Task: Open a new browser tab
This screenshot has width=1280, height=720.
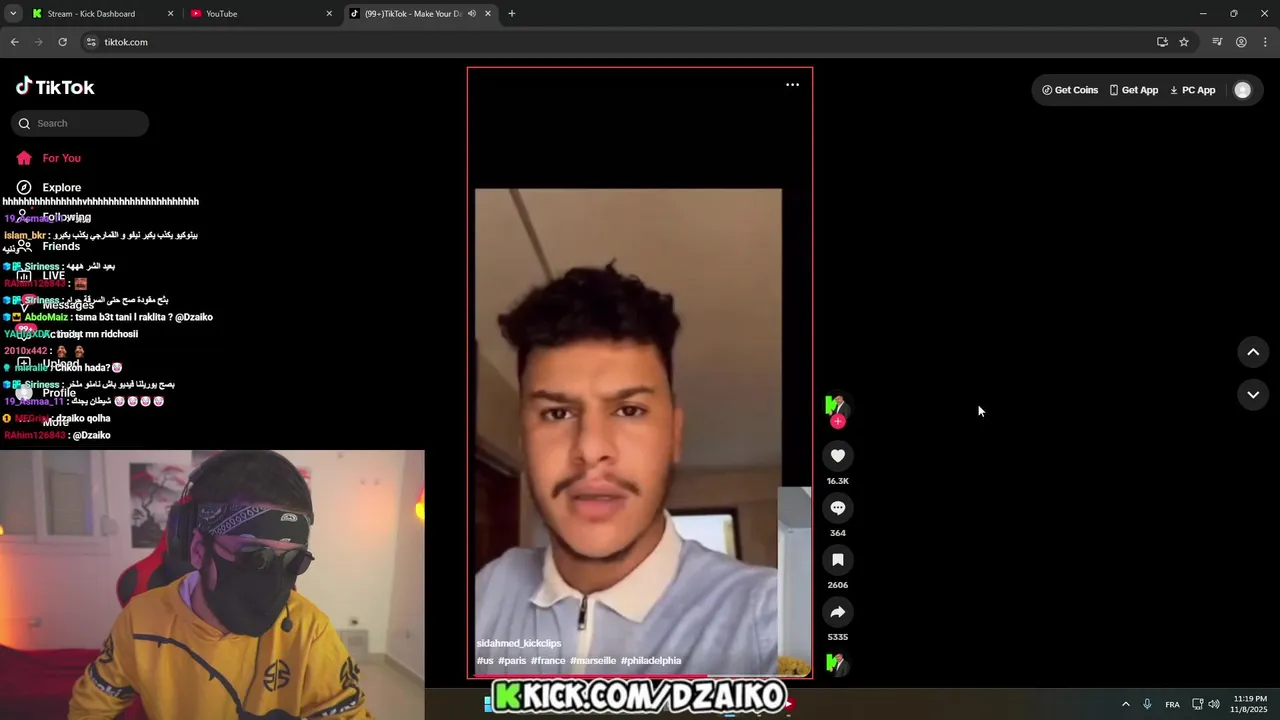Action: (x=512, y=14)
